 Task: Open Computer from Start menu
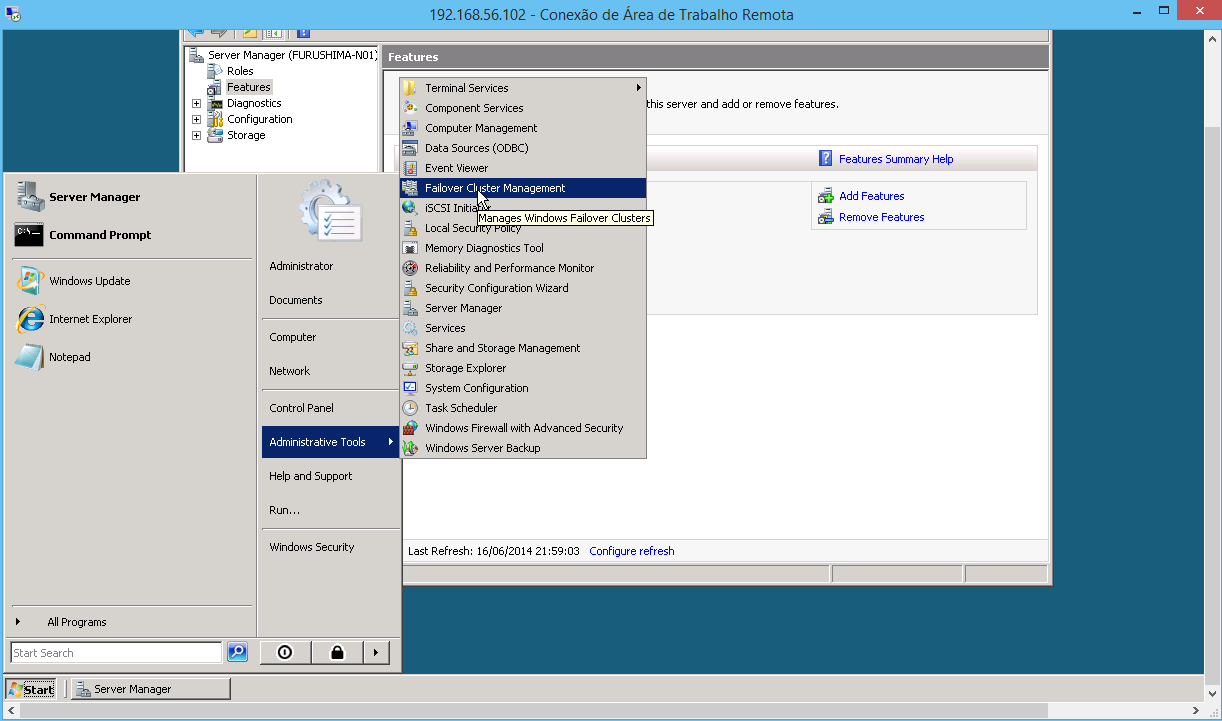(330, 337)
